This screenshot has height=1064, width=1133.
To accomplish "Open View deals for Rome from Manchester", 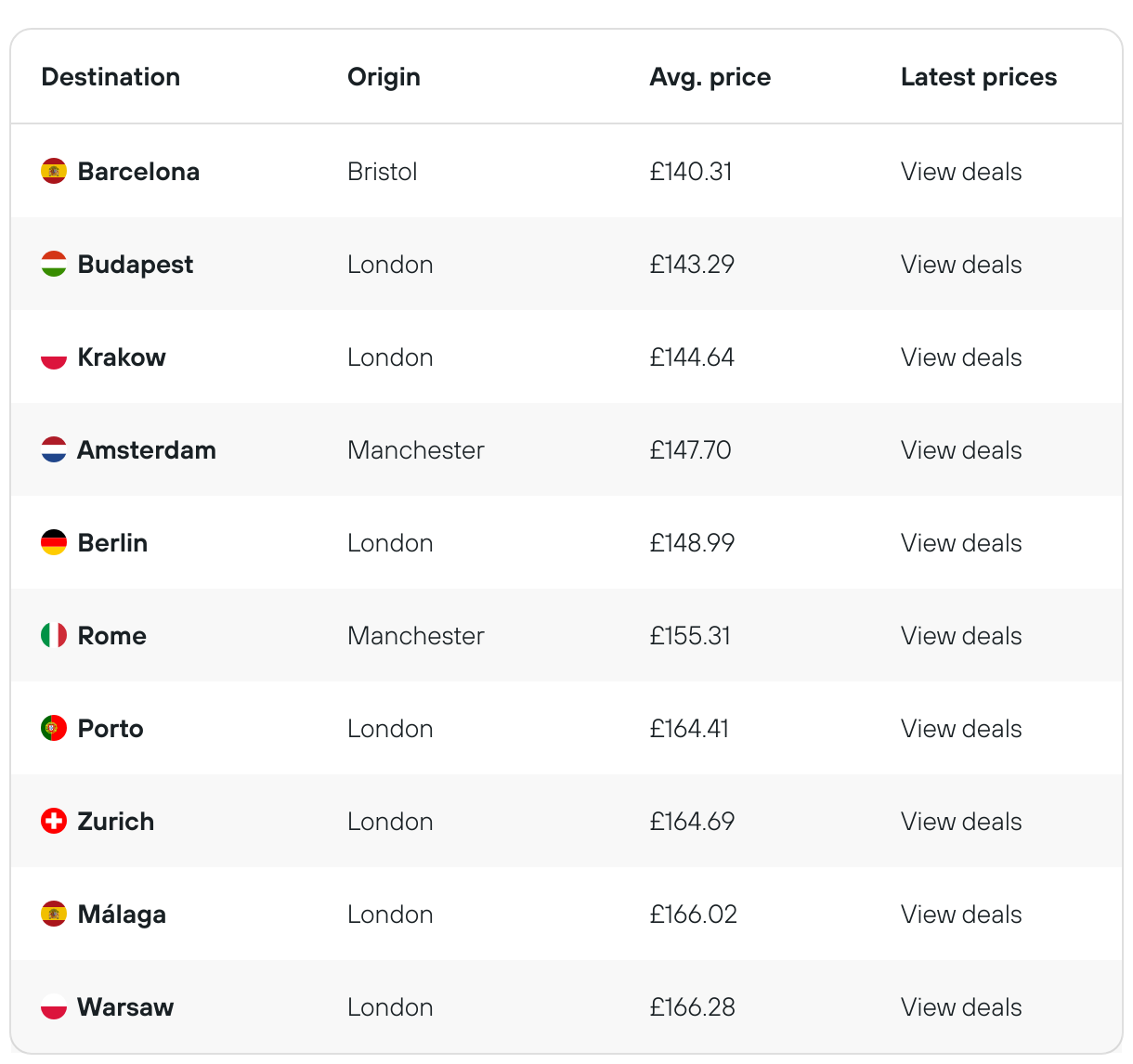I will click(x=961, y=636).
